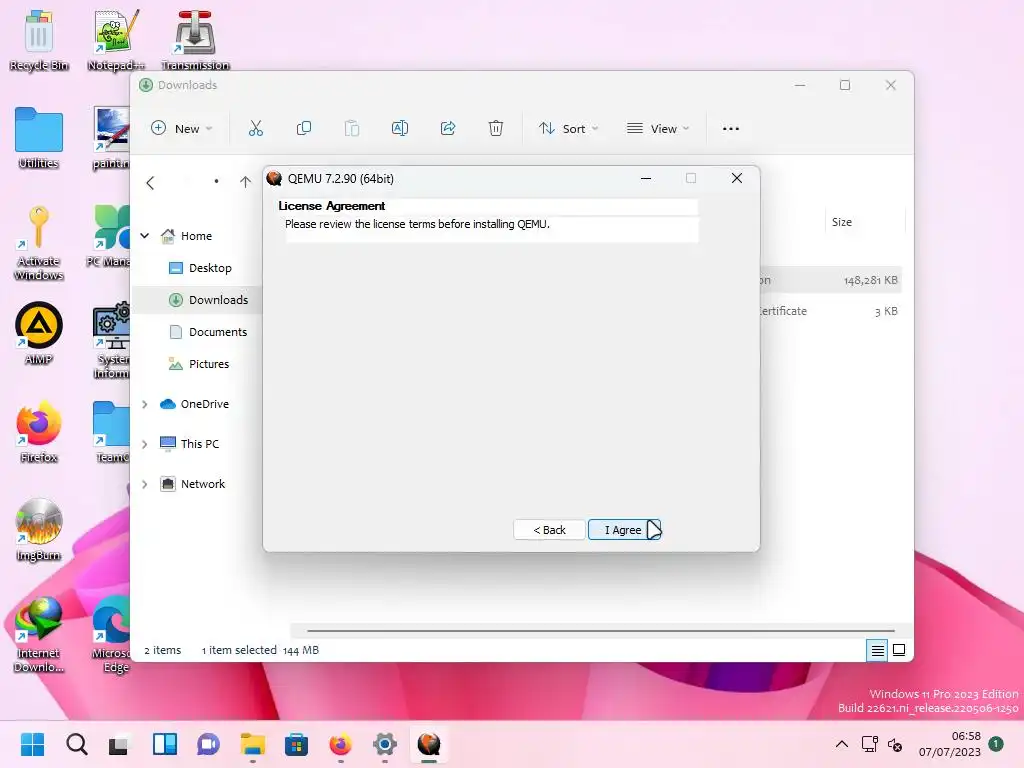
Task: Click the Delete trash icon
Action: [496, 129]
